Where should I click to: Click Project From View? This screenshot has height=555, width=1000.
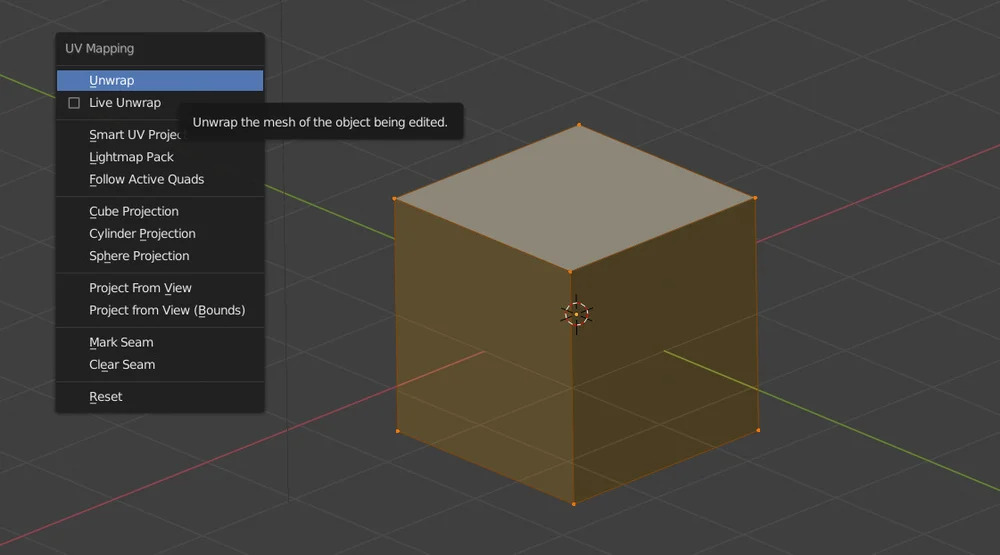pos(140,288)
